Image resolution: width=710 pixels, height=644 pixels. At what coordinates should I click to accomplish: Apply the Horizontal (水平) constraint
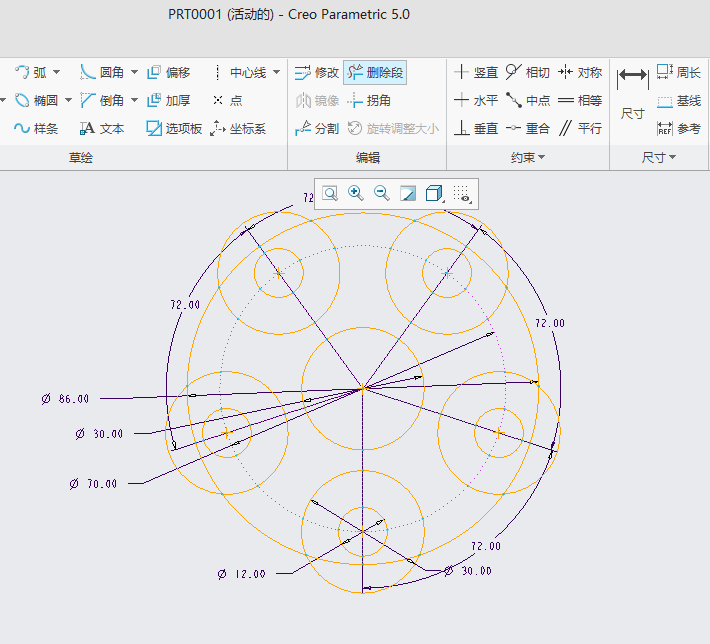(476, 100)
